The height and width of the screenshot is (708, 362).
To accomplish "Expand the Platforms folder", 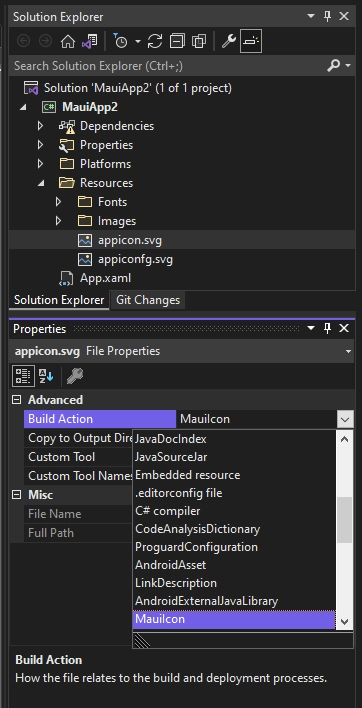I will (41, 164).
